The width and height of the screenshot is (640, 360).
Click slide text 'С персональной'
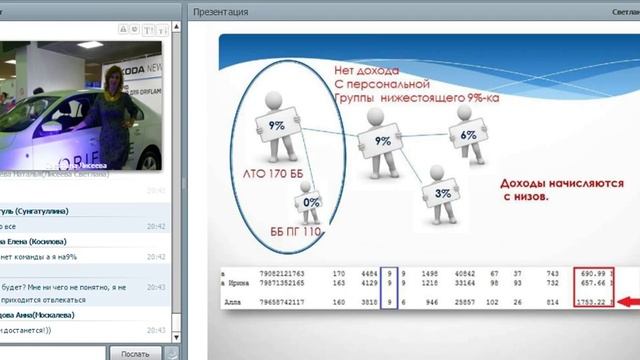click(x=382, y=84)
